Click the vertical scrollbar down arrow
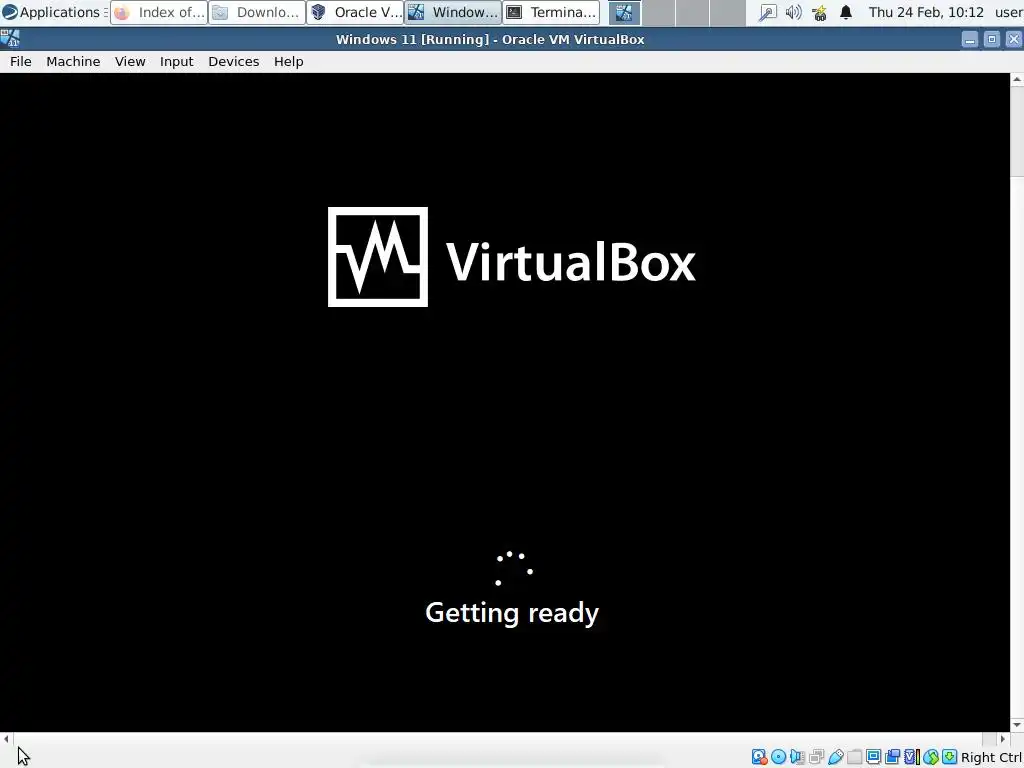 (1017, 725)
